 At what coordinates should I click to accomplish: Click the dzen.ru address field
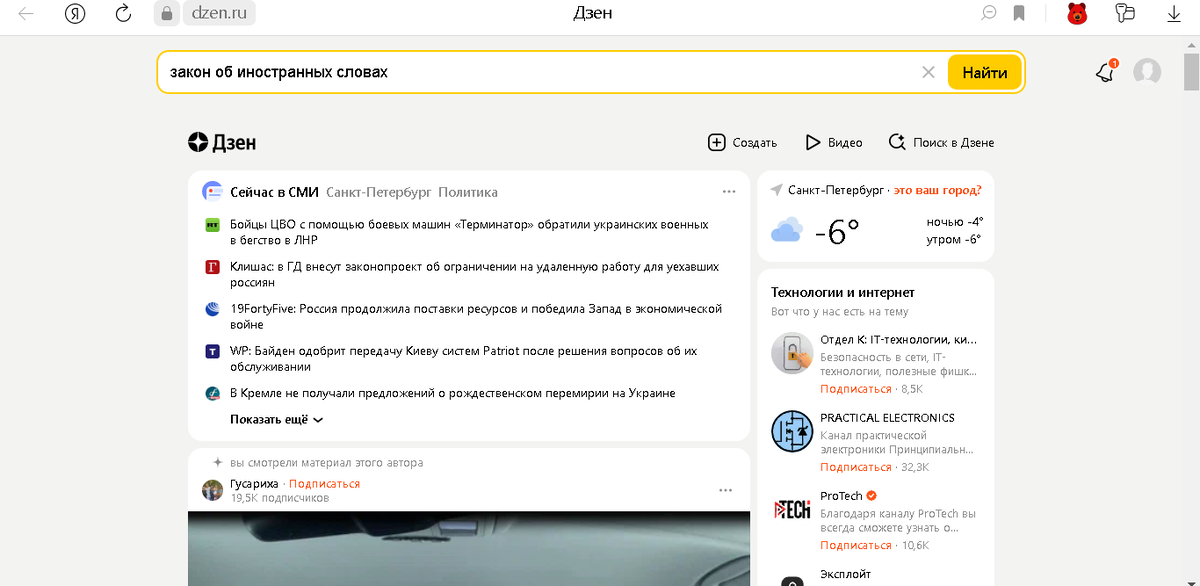pos(220,13)
